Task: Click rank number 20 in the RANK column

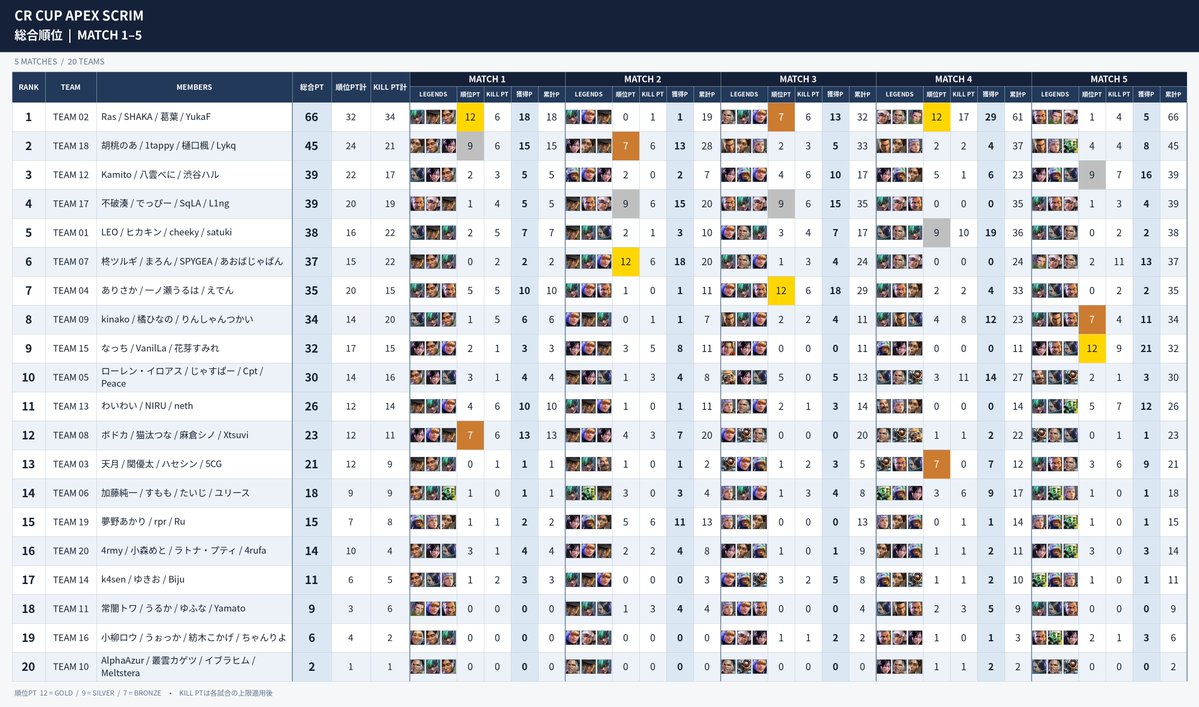Action: point(28,666)
